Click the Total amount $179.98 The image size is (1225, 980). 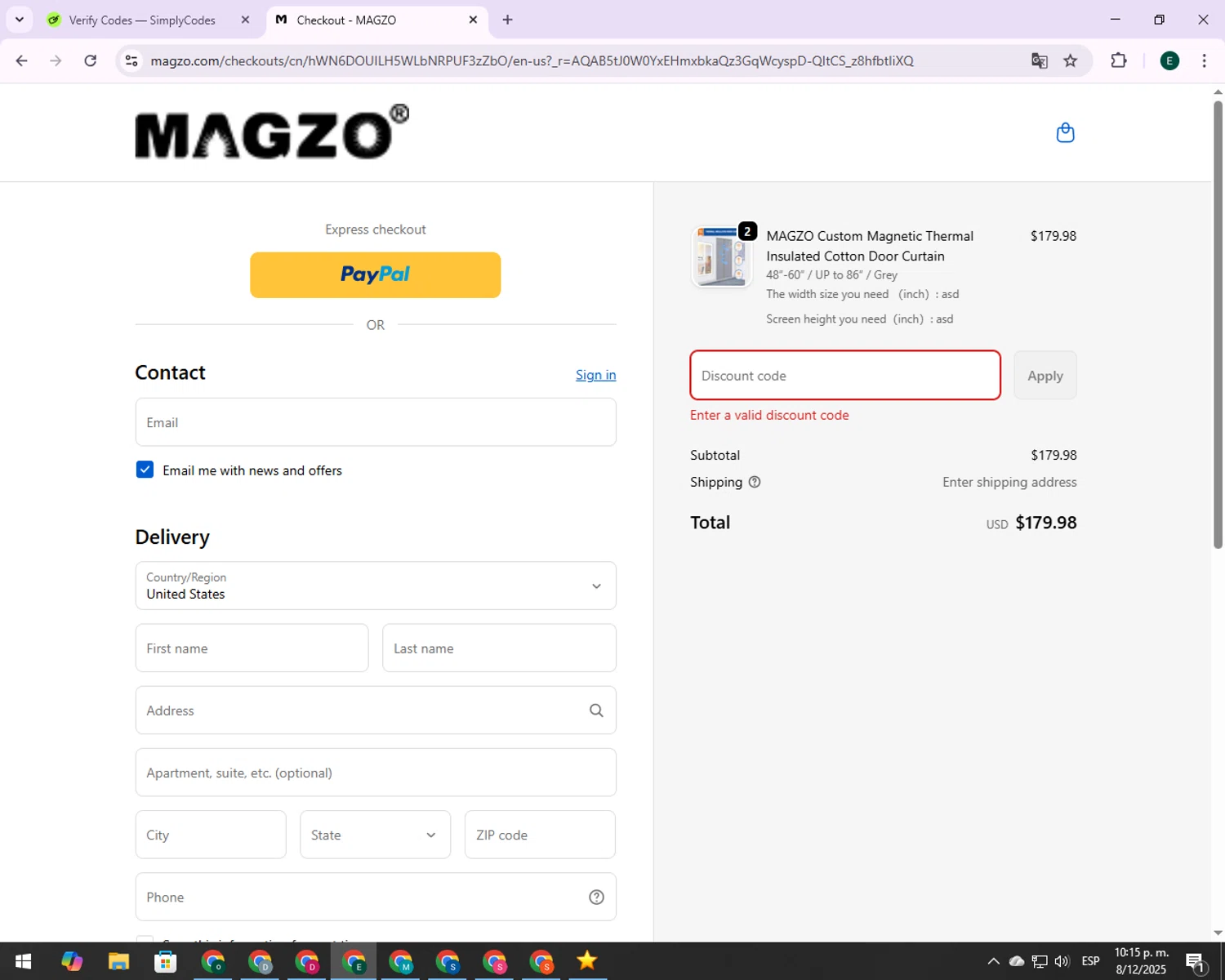click(1045, 523)
